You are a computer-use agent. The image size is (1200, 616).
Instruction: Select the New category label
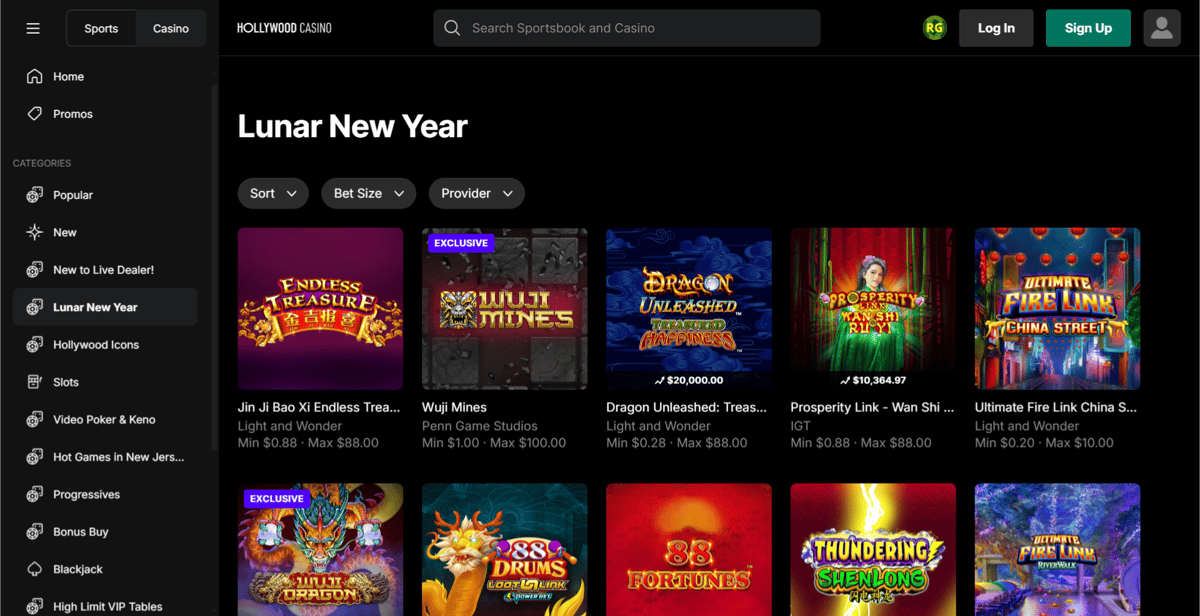point(65,232)
